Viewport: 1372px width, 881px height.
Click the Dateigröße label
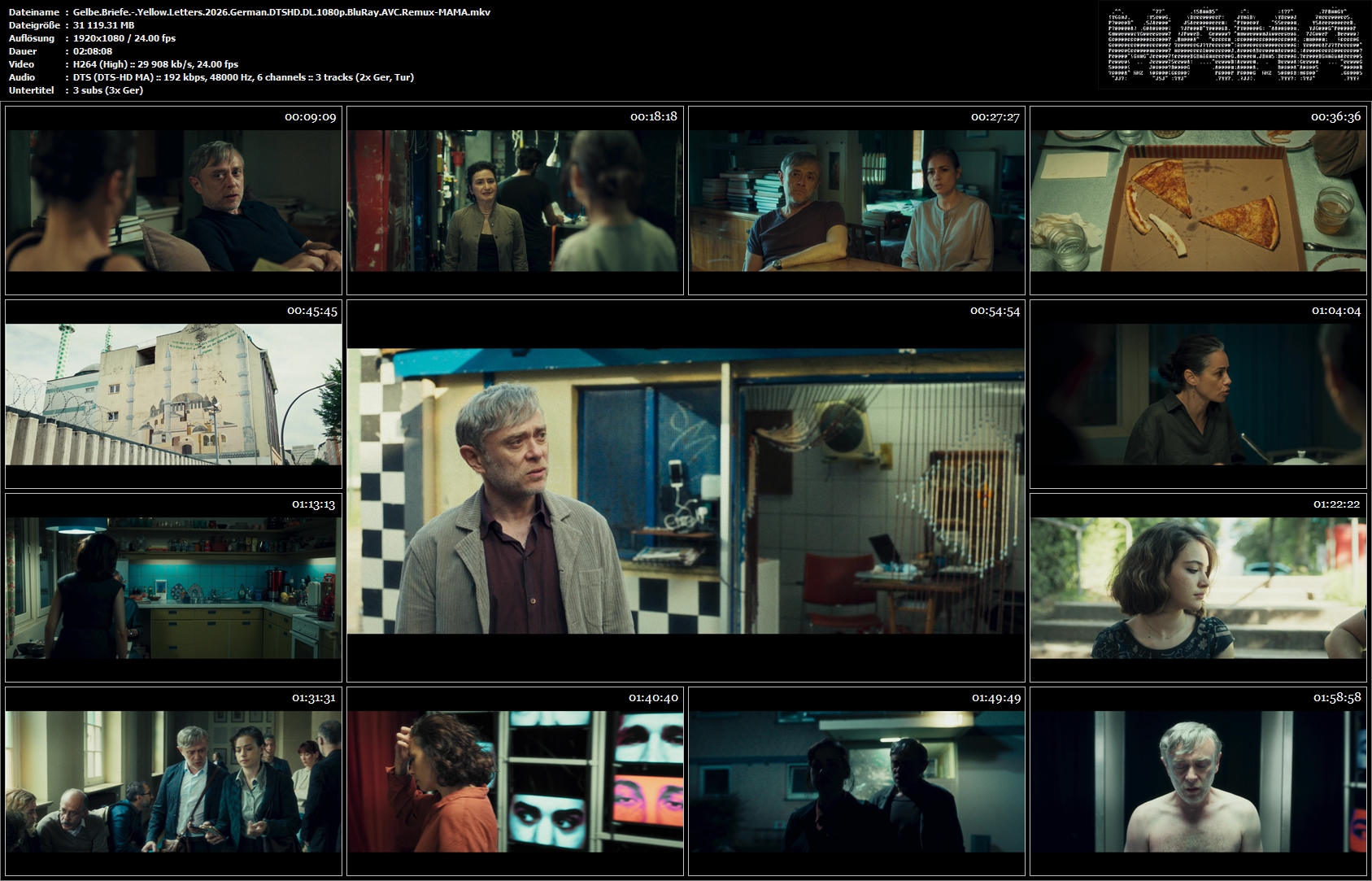(34, 25)
